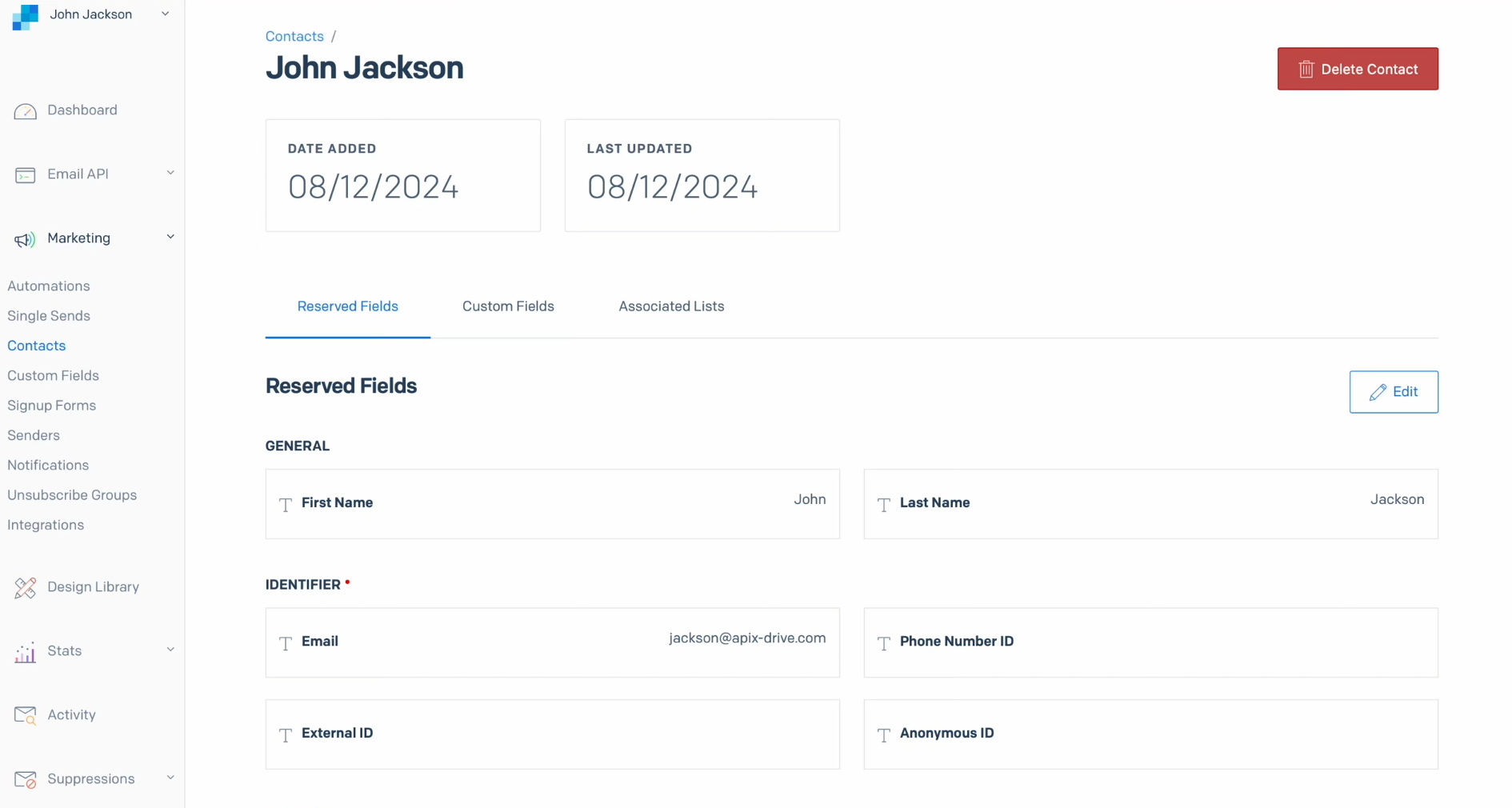Expand the Stats section chevron

pos(170,650)
